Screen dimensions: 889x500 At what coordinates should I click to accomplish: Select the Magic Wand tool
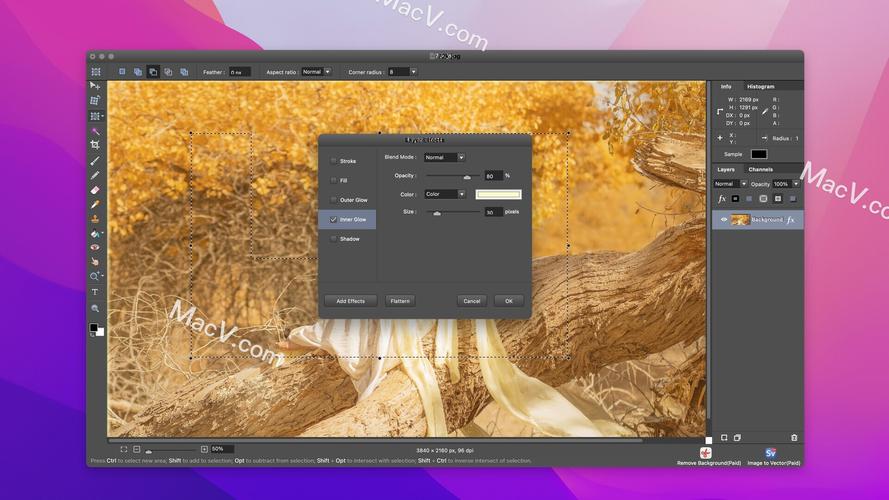(x=95, y=131)
